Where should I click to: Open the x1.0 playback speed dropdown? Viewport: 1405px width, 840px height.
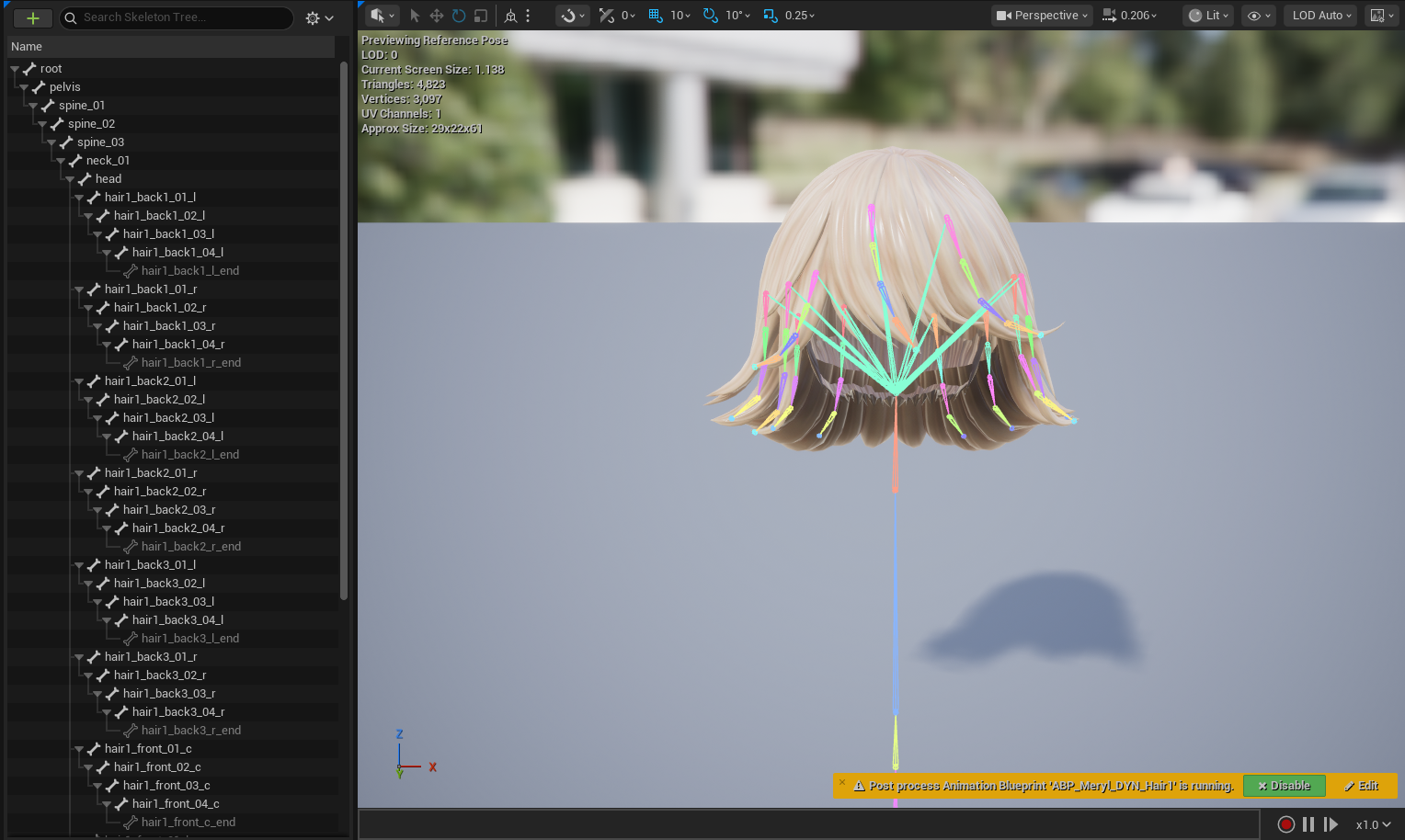pyautogui.click(x=1373, y=824)
